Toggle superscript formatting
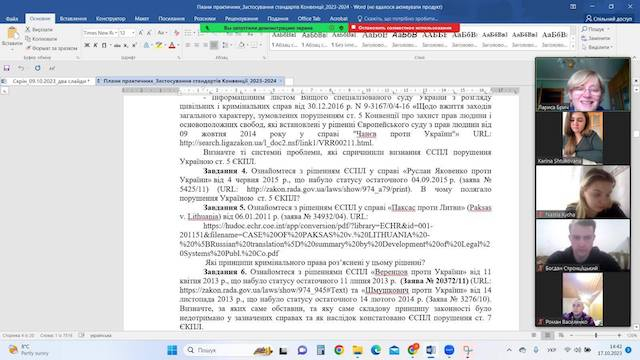This screenshot has height=360, width=640. (x=134, y=45)
